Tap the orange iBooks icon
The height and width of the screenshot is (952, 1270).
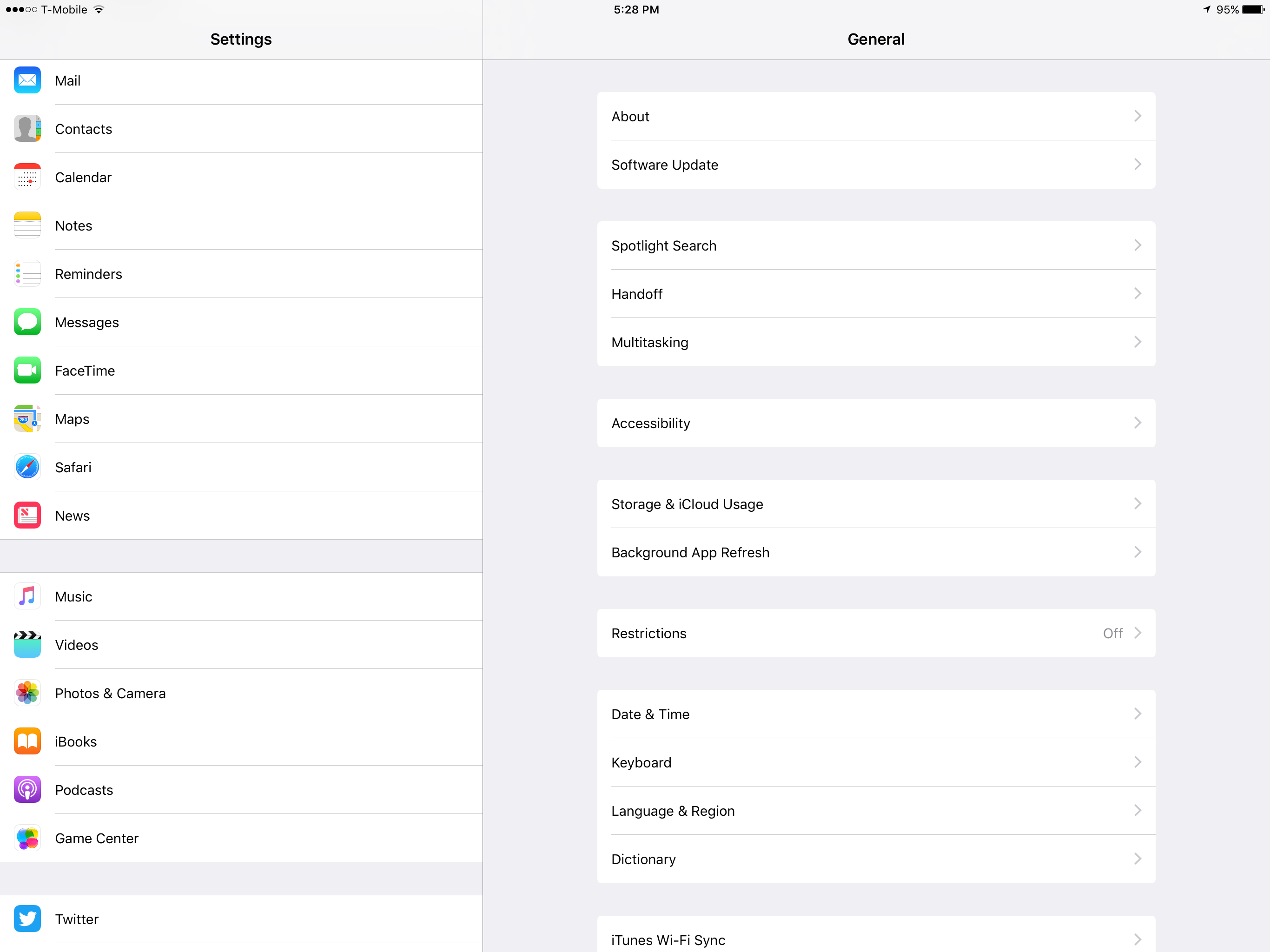pyautogui.click(x=27, y=741)
